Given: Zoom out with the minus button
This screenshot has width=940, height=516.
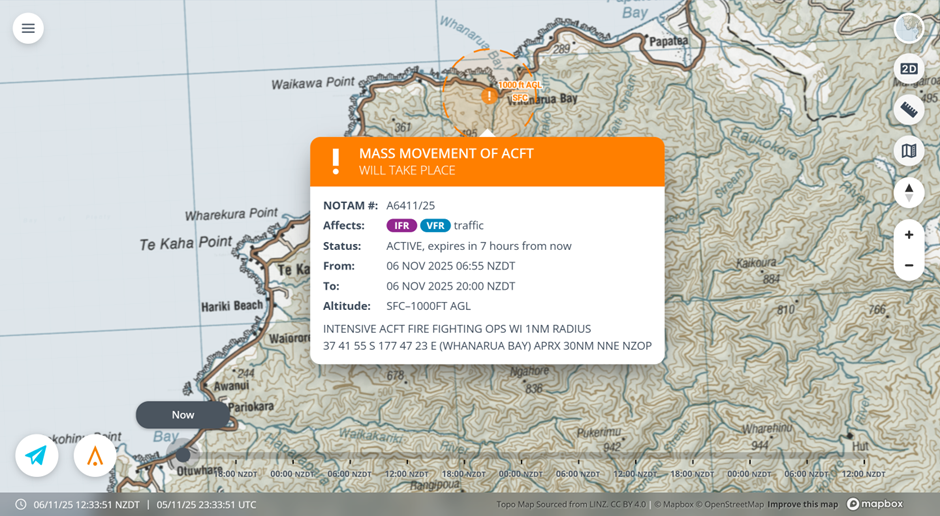Looking at the screenshot, I should click(x=909, y=265).
